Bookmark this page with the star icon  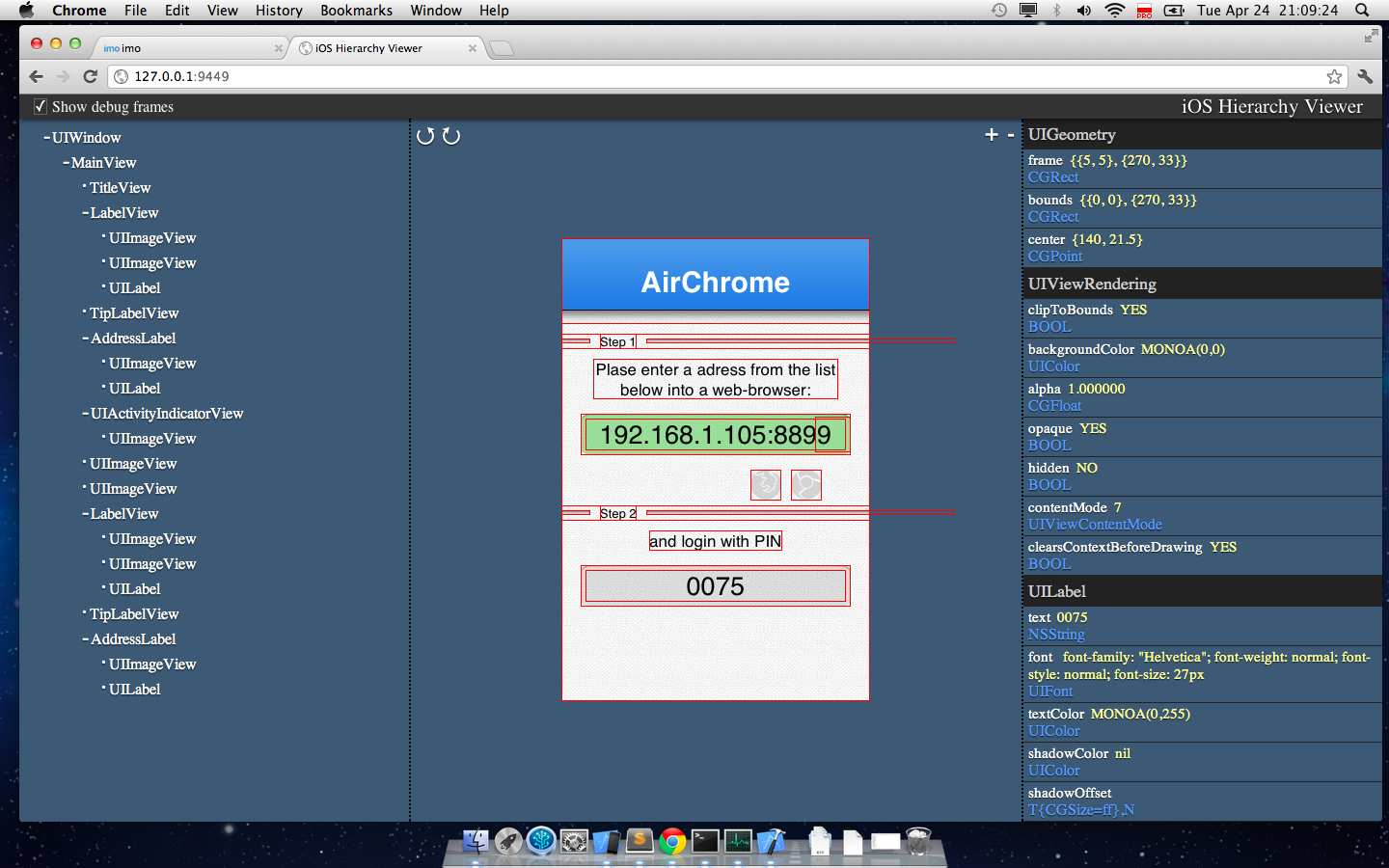1334,76
